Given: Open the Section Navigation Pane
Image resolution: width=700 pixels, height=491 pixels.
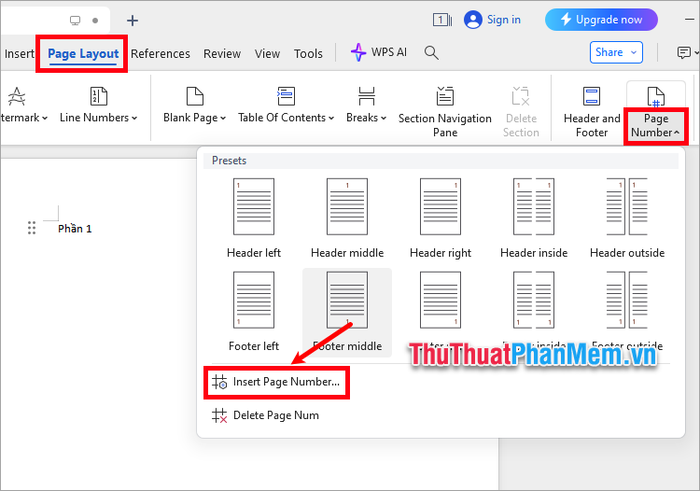Looking at the screenshot, I should [x=445, y=112].
